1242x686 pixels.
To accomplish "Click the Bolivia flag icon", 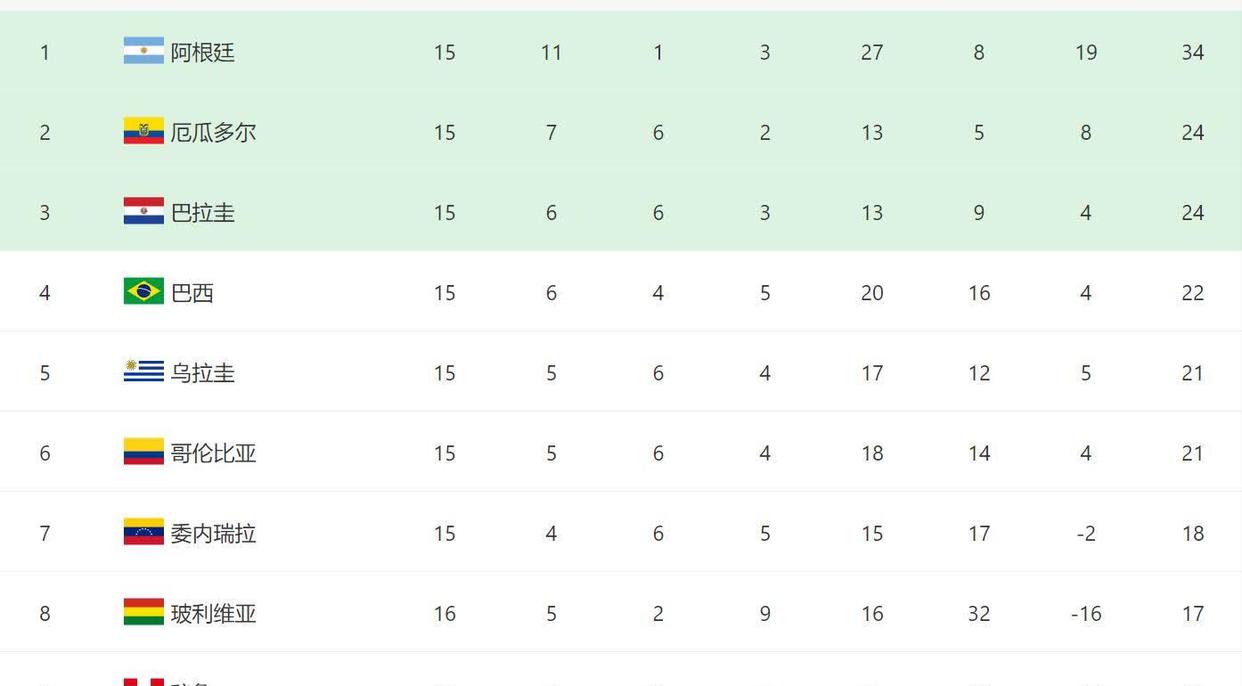I will 144,611.
